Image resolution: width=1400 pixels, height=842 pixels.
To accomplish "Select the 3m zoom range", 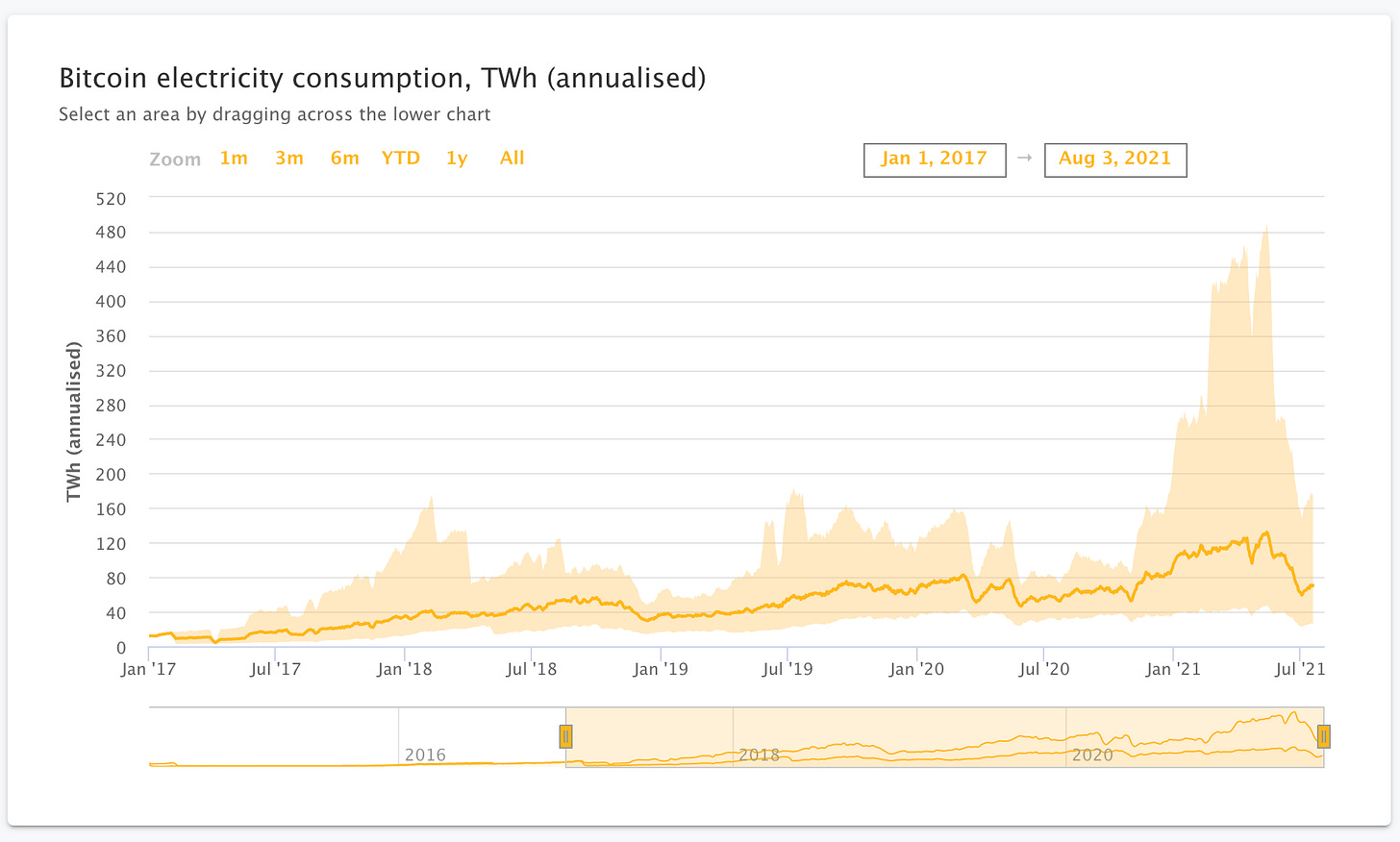I will coord(289,159).
